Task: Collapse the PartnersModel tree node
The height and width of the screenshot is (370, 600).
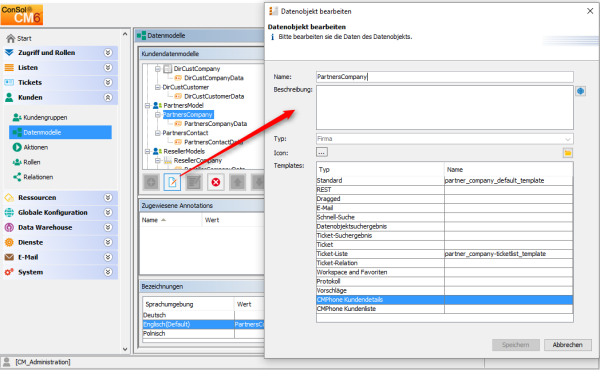Action: click(147, 105)
